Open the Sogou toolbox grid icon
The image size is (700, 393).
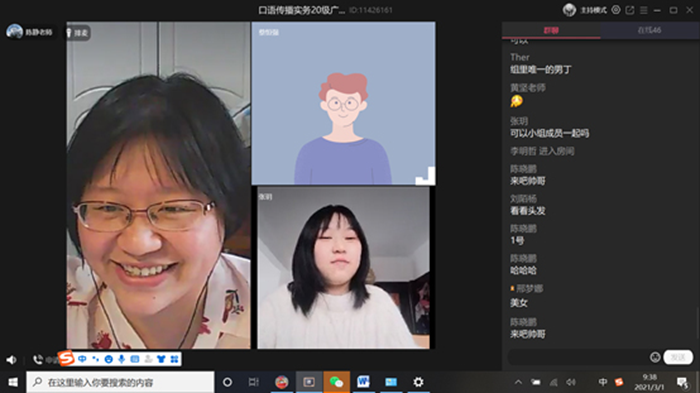175,359
